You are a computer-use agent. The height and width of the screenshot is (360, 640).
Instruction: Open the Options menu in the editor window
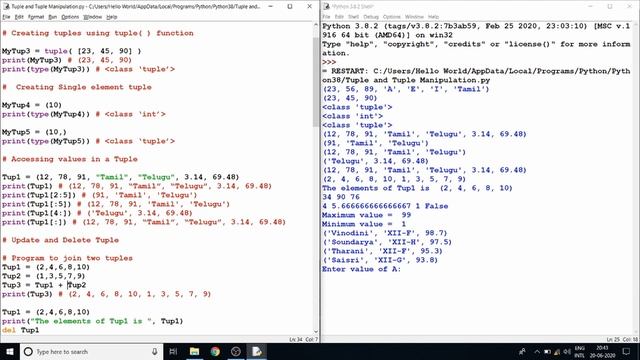pyautogui.click(x=70, y=17)
